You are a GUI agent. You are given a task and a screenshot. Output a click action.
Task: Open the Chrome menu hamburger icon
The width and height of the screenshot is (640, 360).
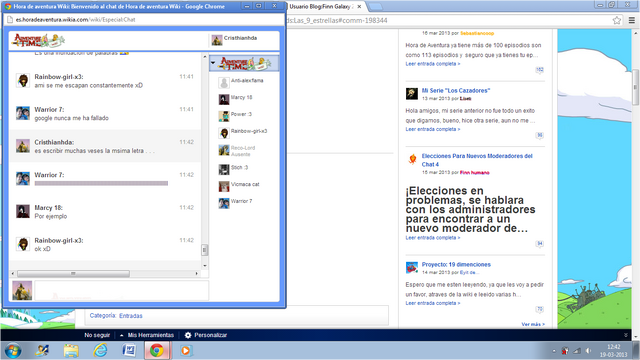[x=632, y=20]
